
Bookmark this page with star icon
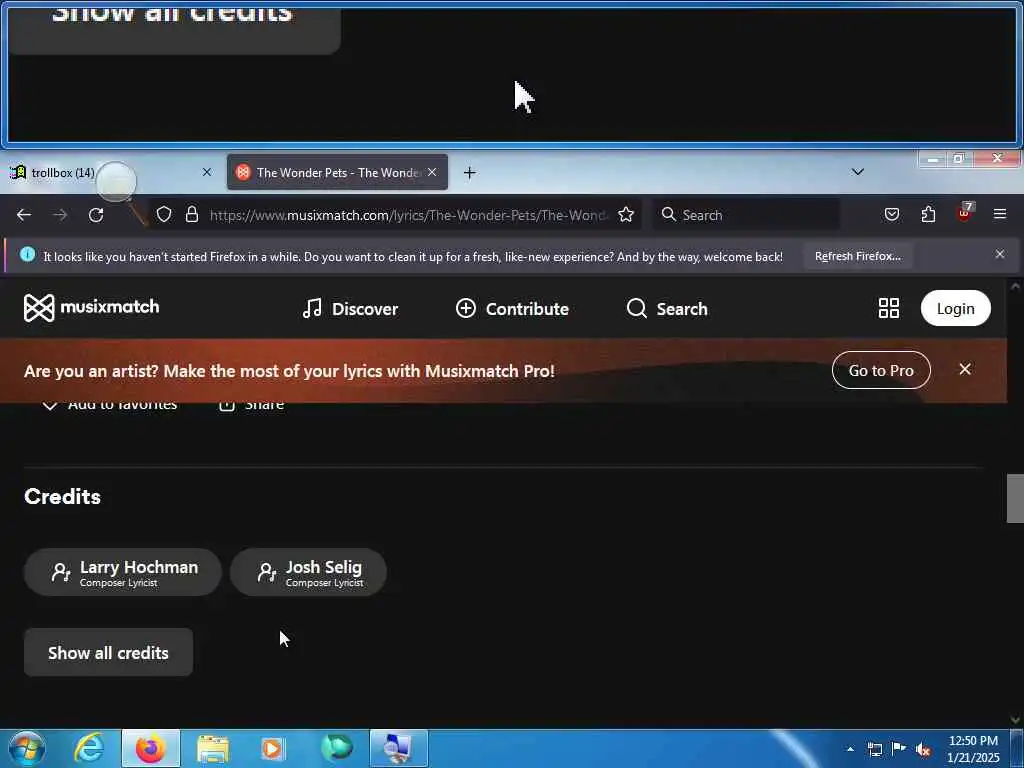click(626, 215)
